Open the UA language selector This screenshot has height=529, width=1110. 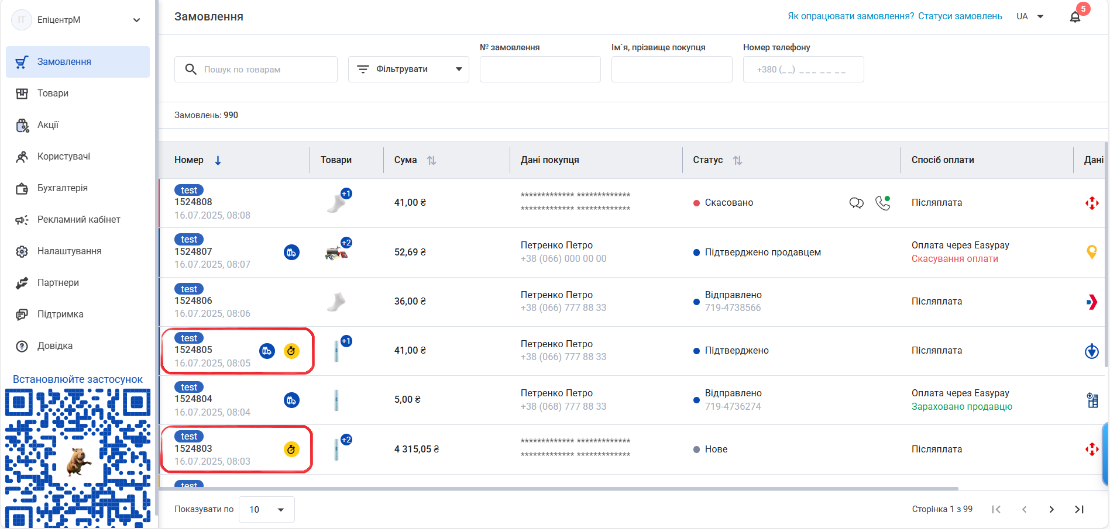(x=1031, y=16)
